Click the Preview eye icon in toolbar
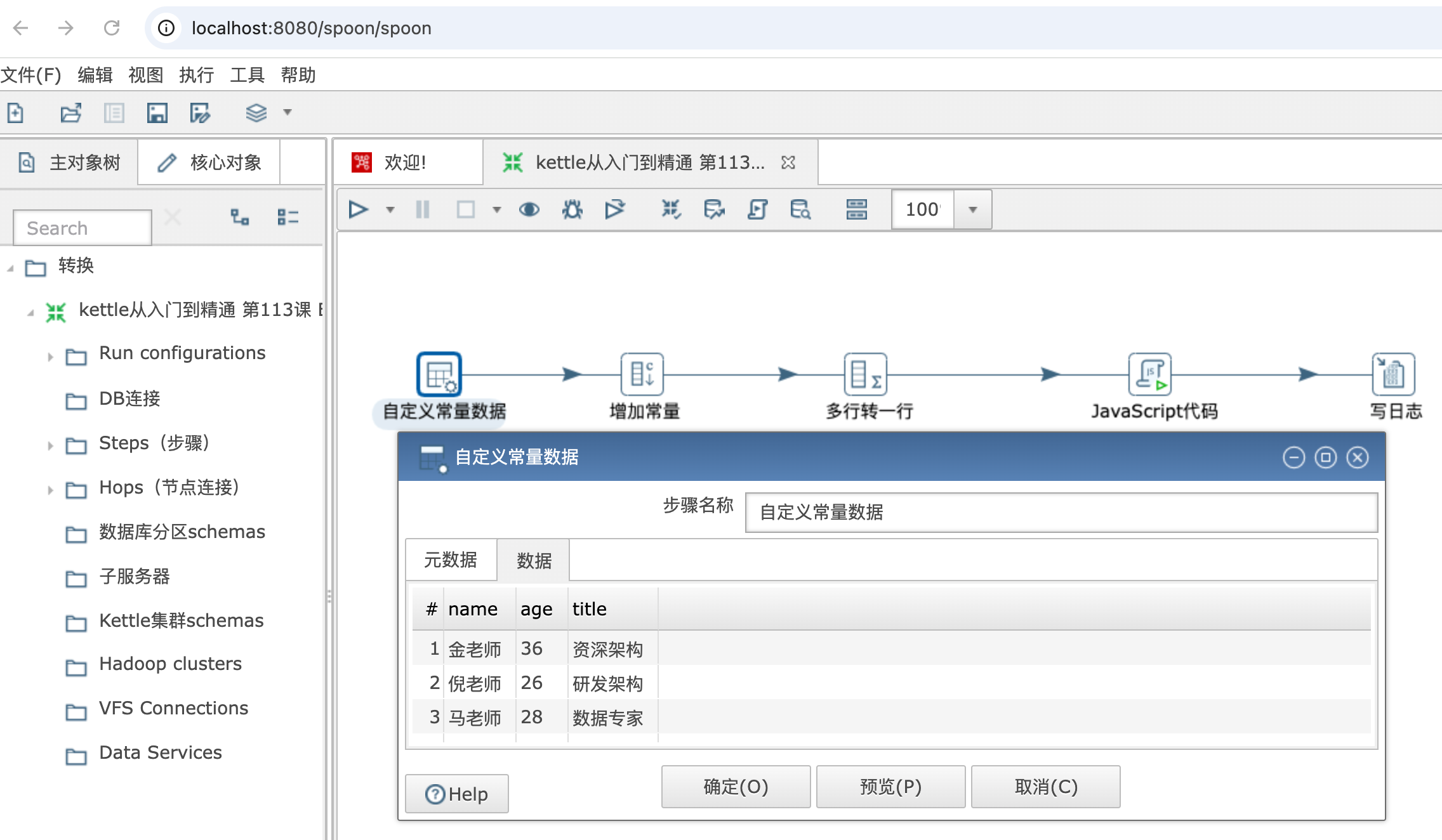 coord(529,209)
